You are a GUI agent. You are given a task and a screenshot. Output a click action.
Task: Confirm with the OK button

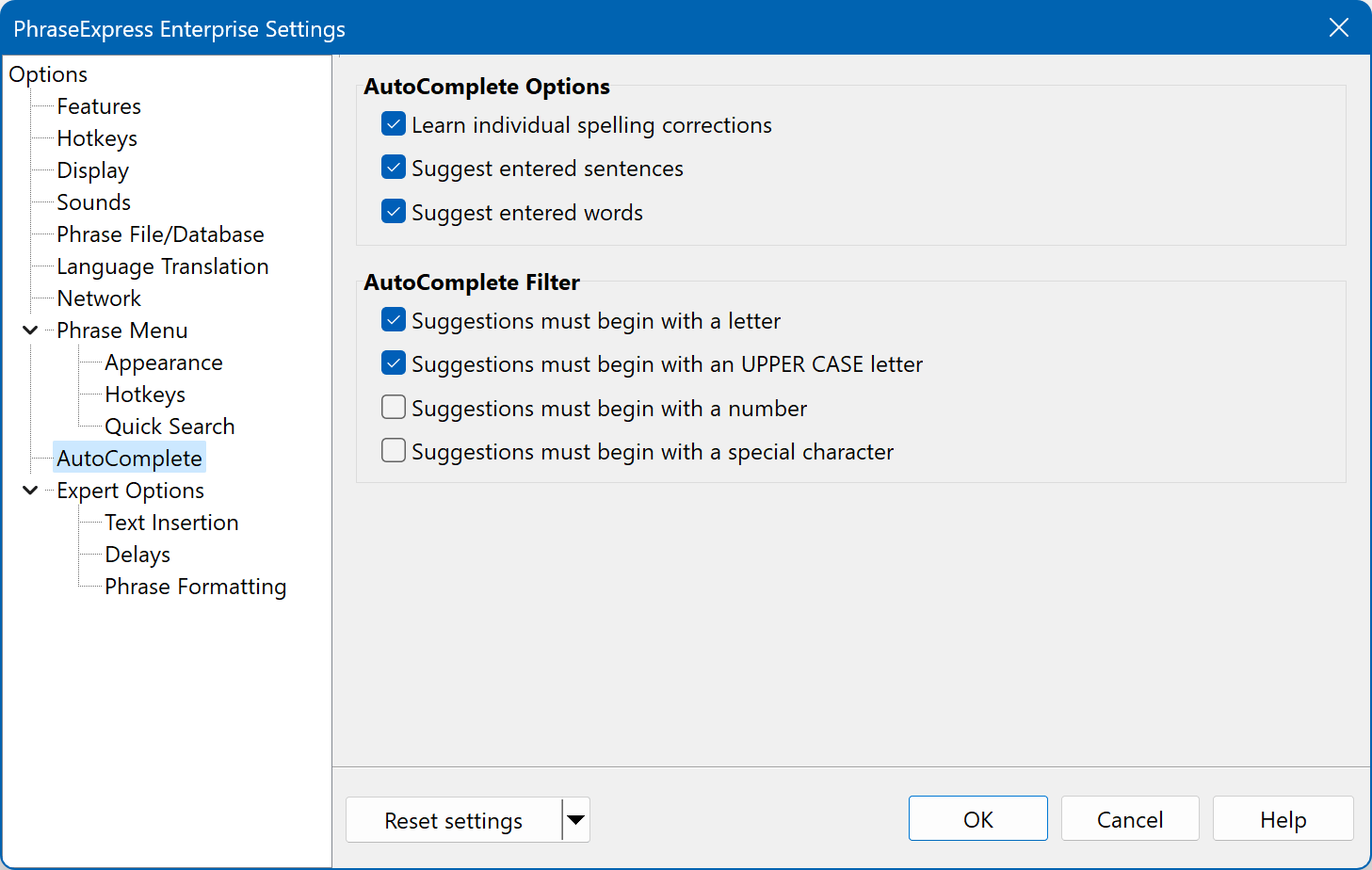pyautogui.click(x=978, y=819)
